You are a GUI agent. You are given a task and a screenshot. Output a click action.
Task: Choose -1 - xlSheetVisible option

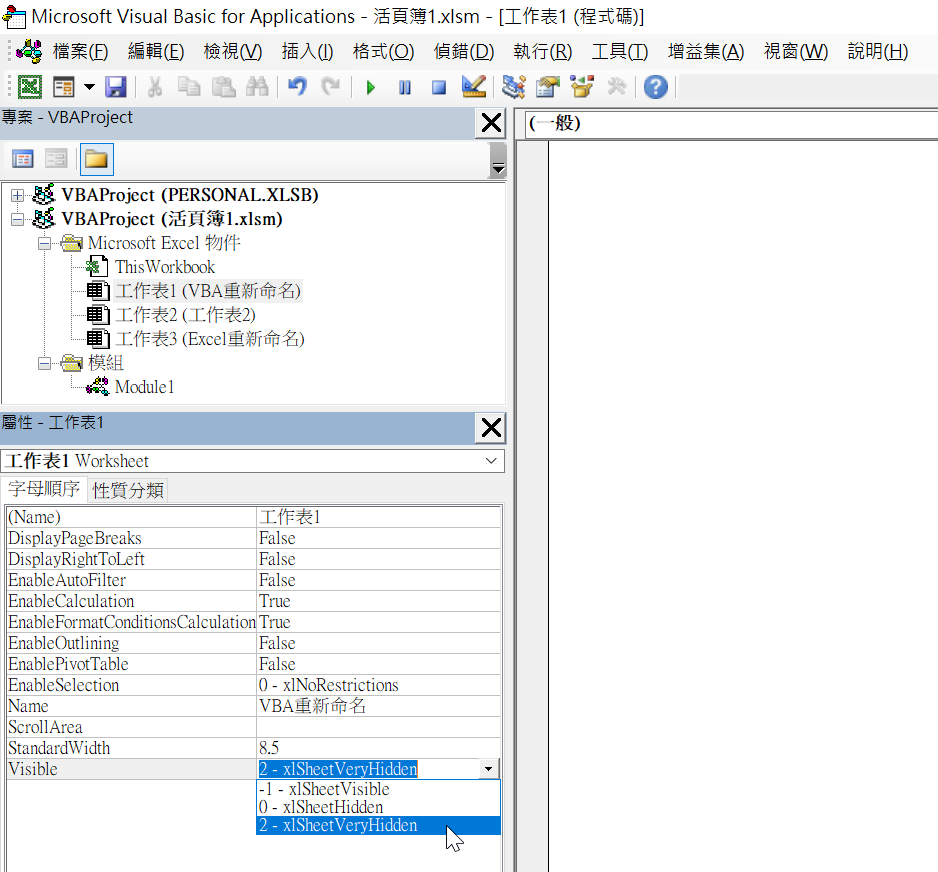pos(378,789)
